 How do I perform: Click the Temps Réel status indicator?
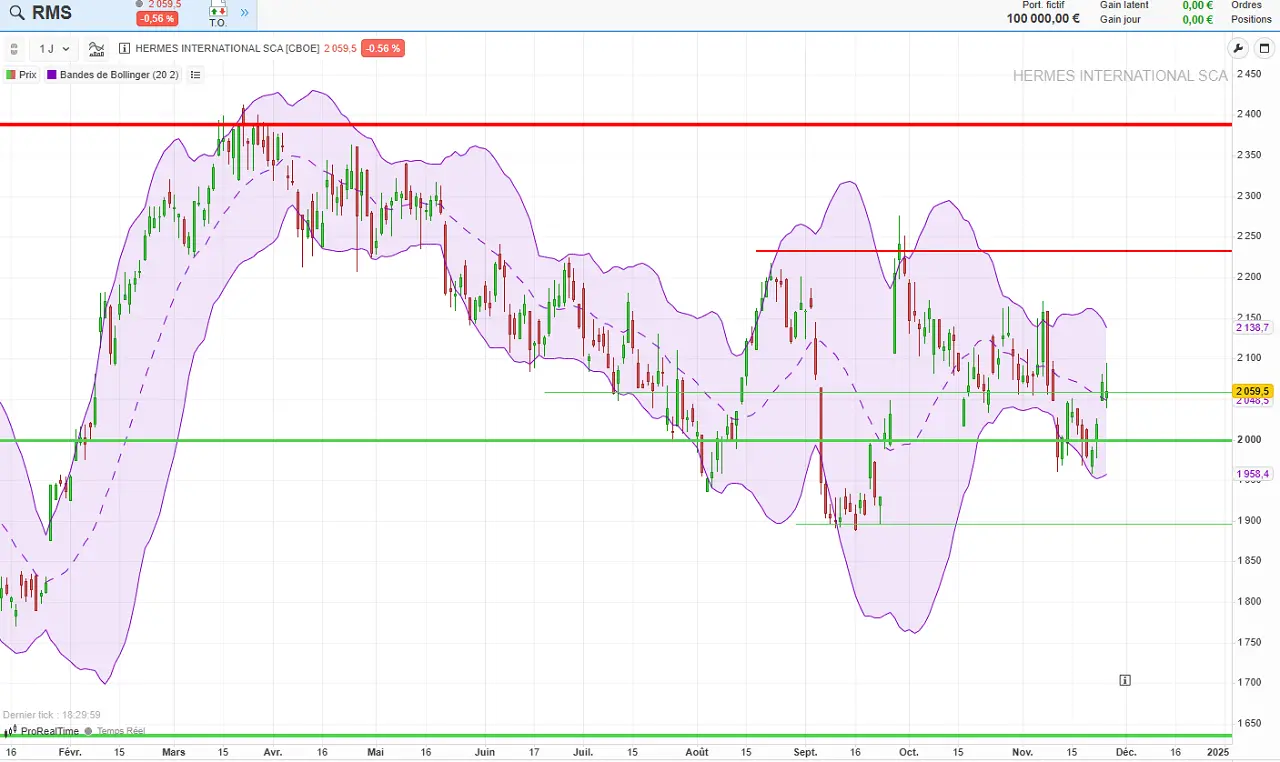(115, 731)
